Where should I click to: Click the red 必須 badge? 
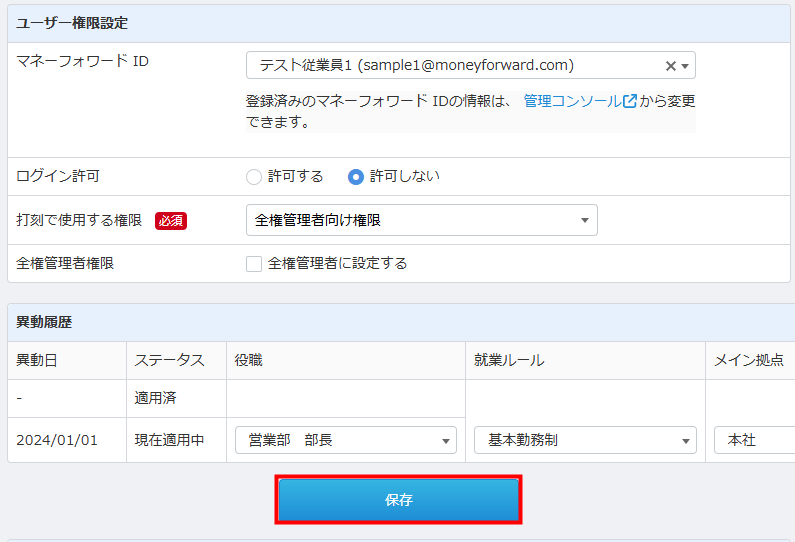(171, 221)
